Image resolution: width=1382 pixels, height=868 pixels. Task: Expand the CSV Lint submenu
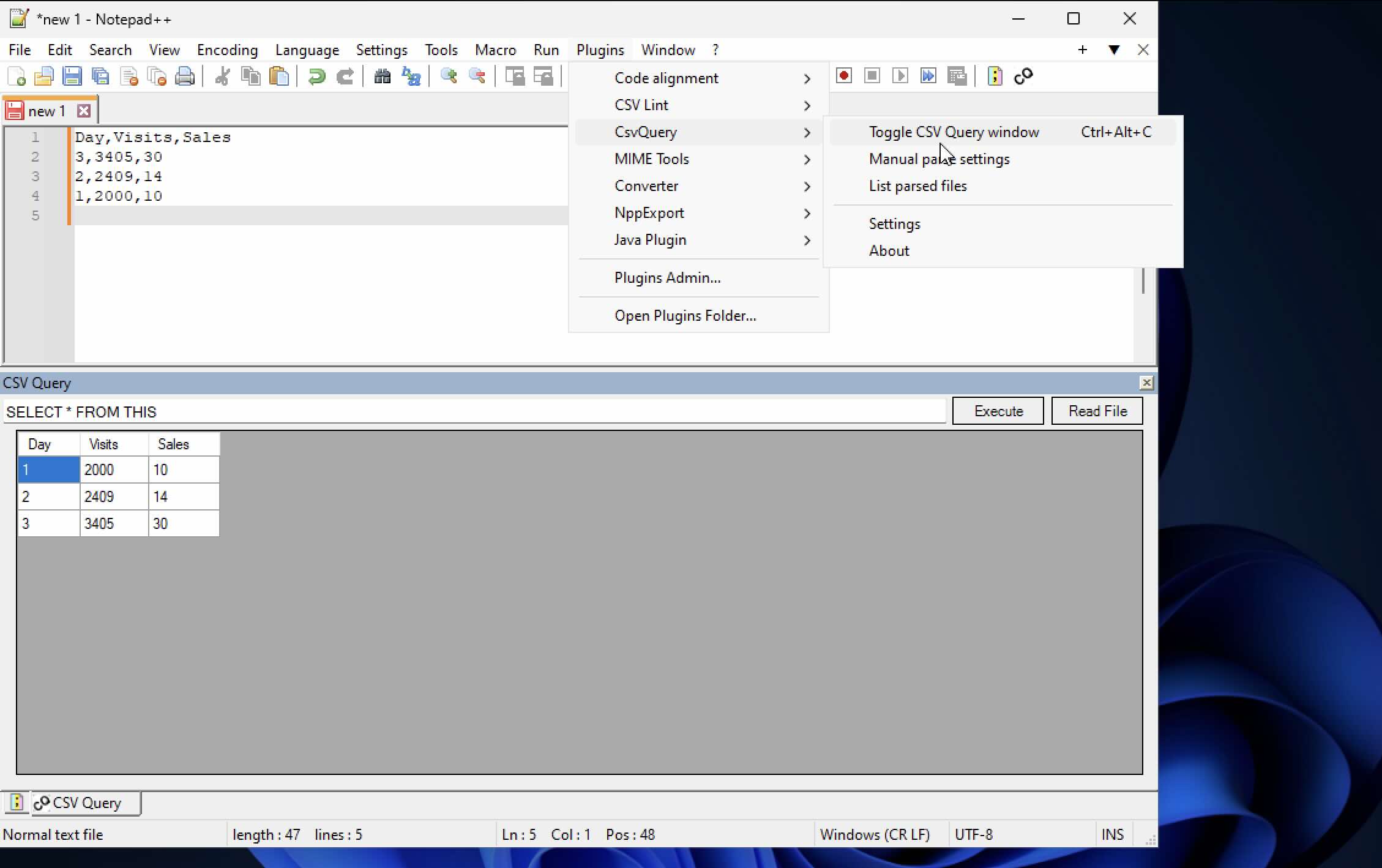[x=641, y=105]
